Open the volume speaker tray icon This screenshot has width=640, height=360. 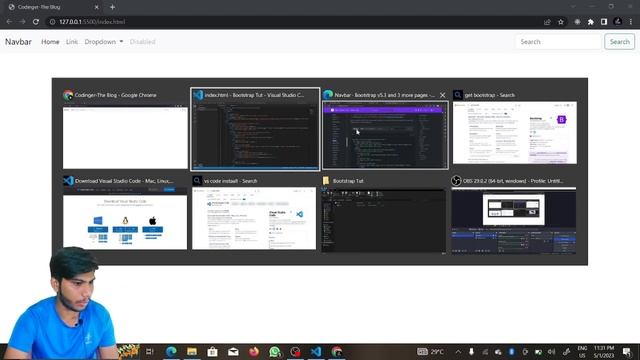tap(552, 351)
